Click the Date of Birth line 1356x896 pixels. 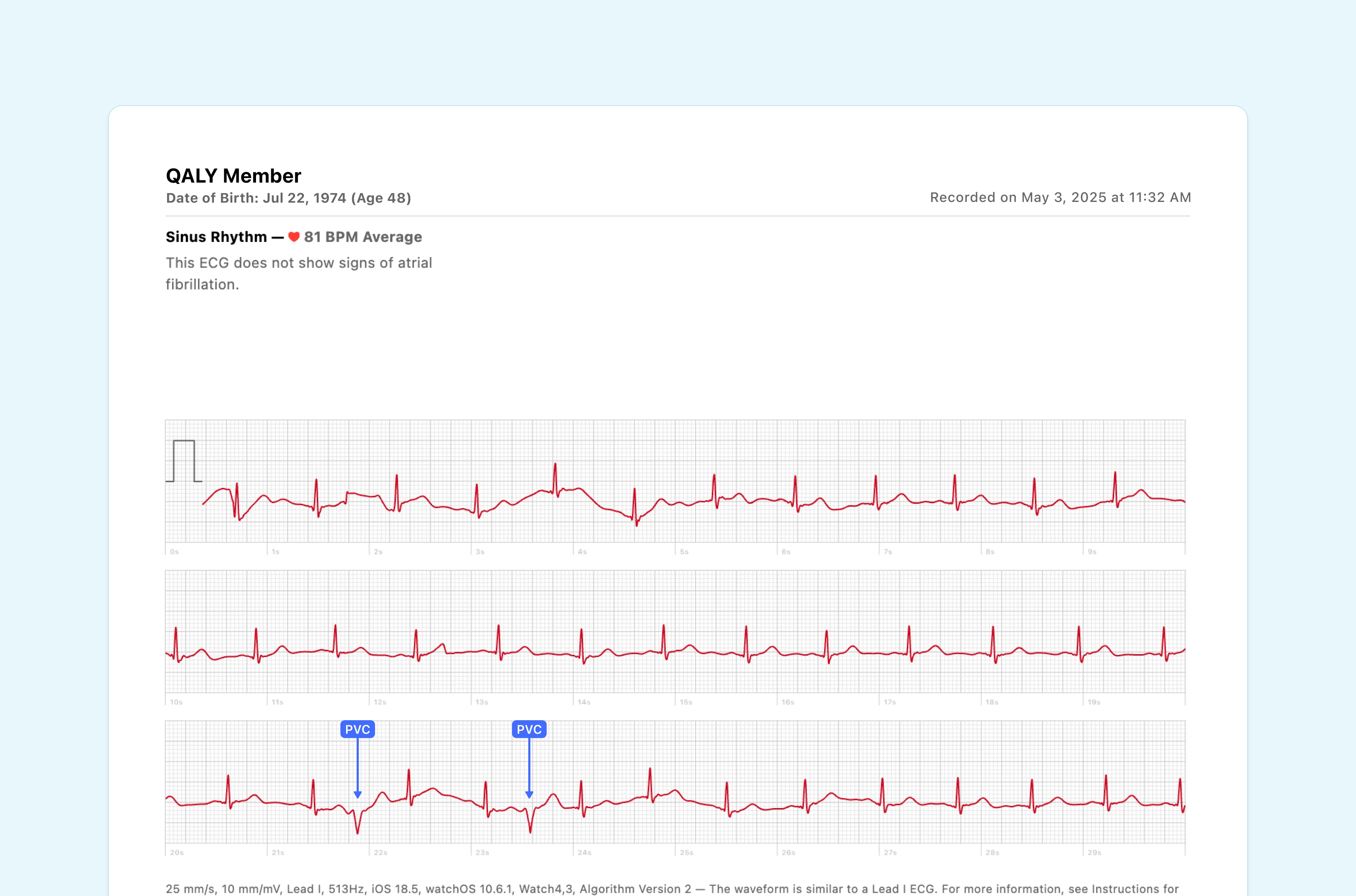click(x=289, y=198)
